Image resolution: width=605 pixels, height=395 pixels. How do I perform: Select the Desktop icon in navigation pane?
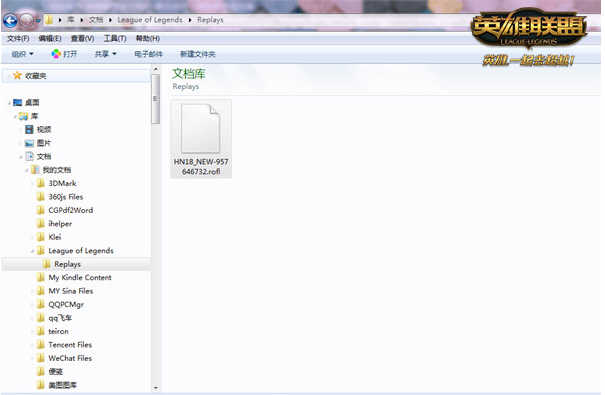(17, 103)
